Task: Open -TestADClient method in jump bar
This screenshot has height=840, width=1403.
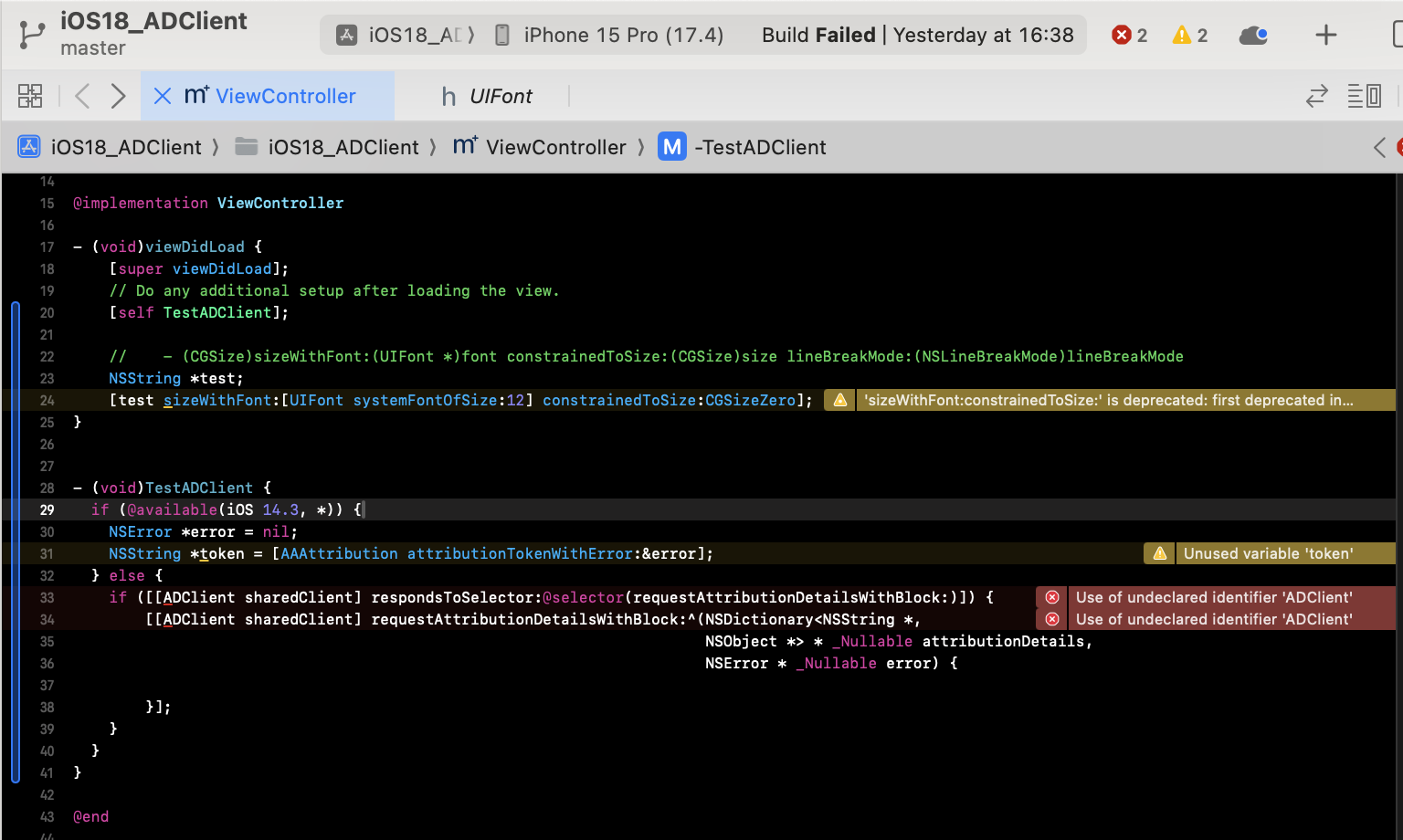Action: click(743, 147)
